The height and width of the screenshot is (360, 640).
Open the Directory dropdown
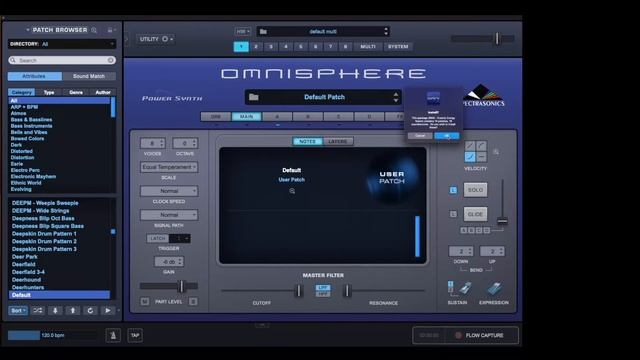pyautogui.click(x=62, y=44)
